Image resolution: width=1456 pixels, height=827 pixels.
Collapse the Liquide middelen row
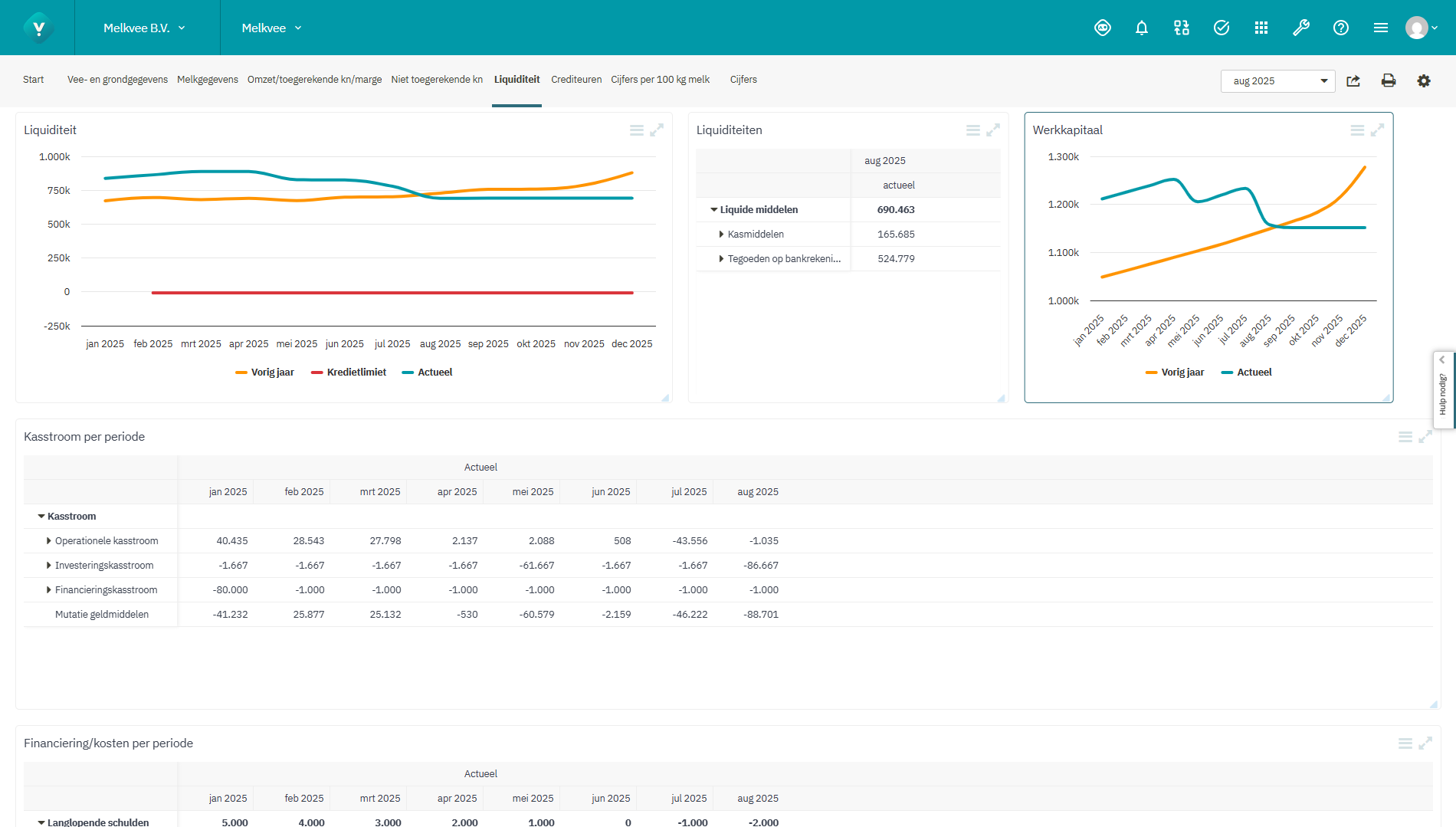point(714,210)
